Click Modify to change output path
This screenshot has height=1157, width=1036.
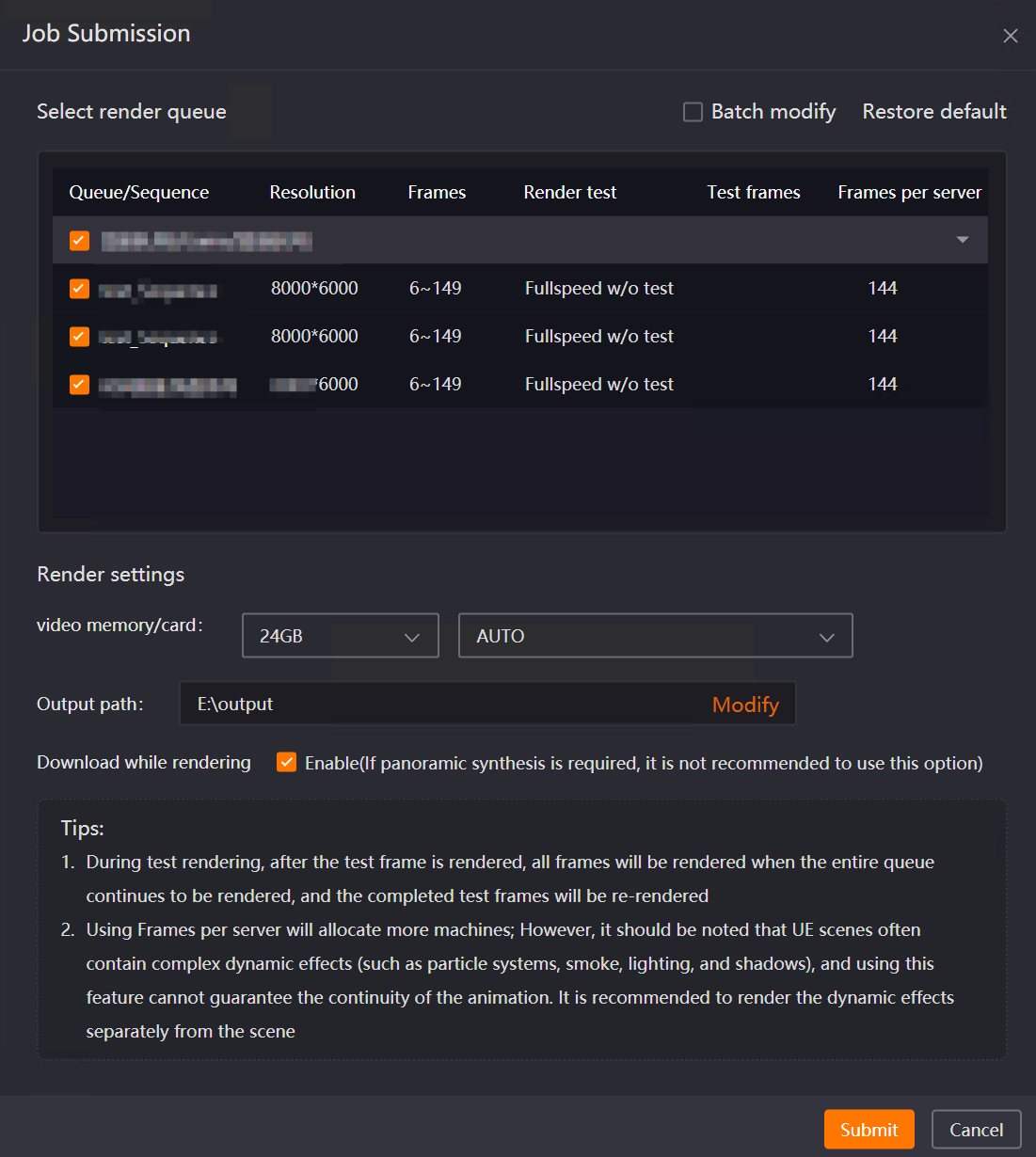click(x=745, y=705)
